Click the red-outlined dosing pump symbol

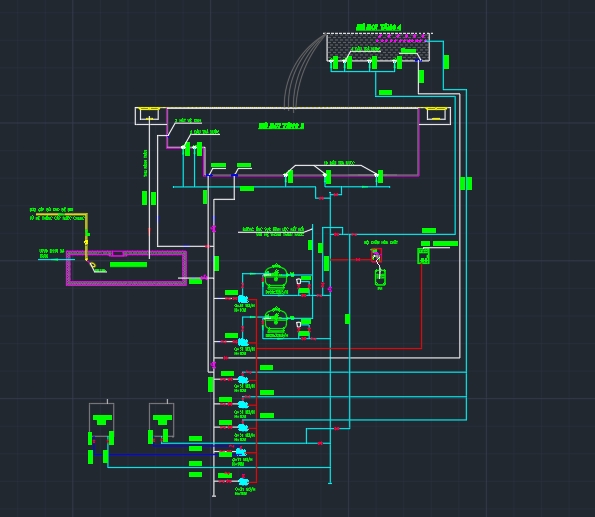coord(376,255)
